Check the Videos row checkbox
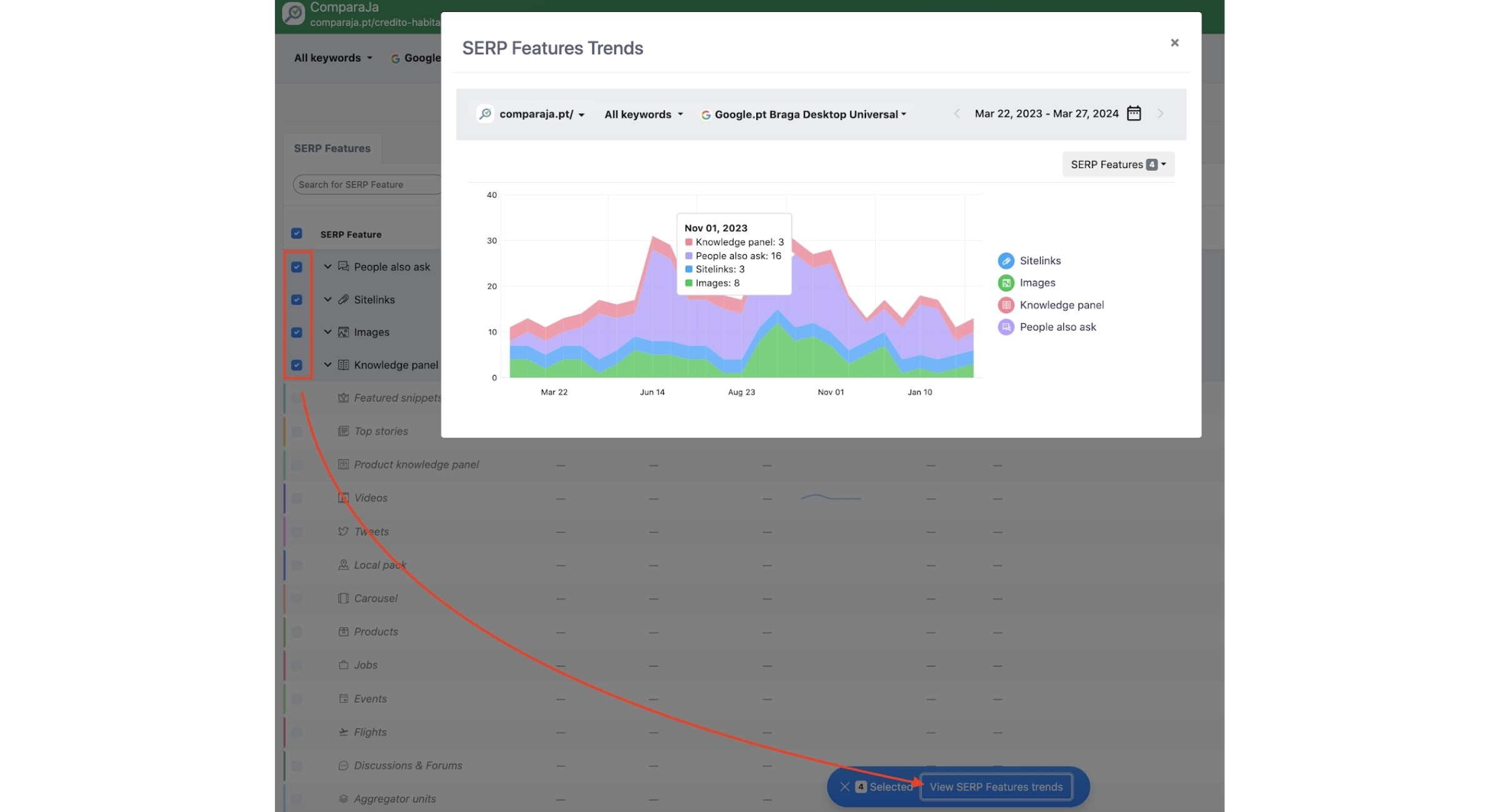This screenshot has height=812, width=1500. pos(296,498)
